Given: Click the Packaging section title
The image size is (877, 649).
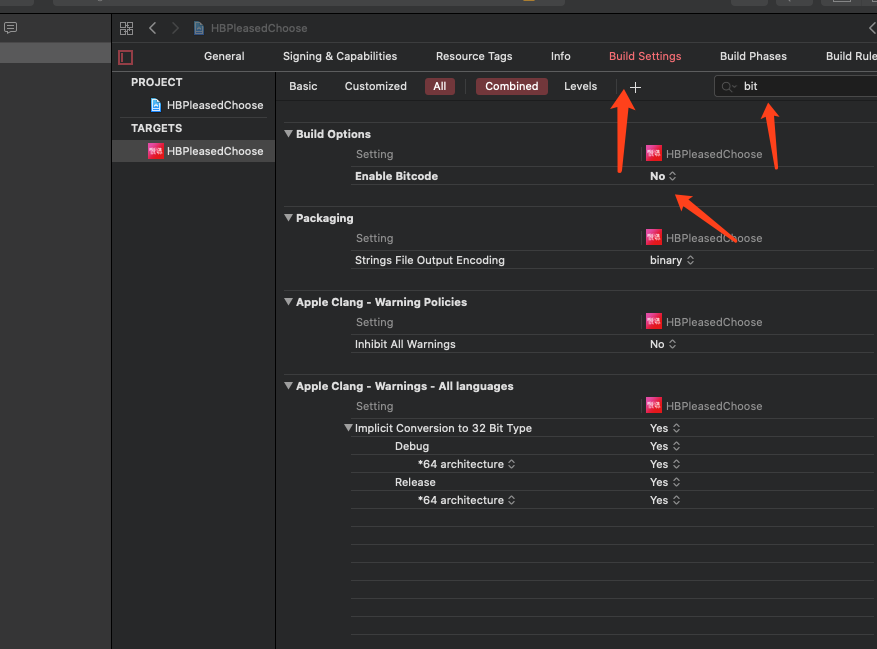Looking at the screenshot, I should tap(324, 218).
